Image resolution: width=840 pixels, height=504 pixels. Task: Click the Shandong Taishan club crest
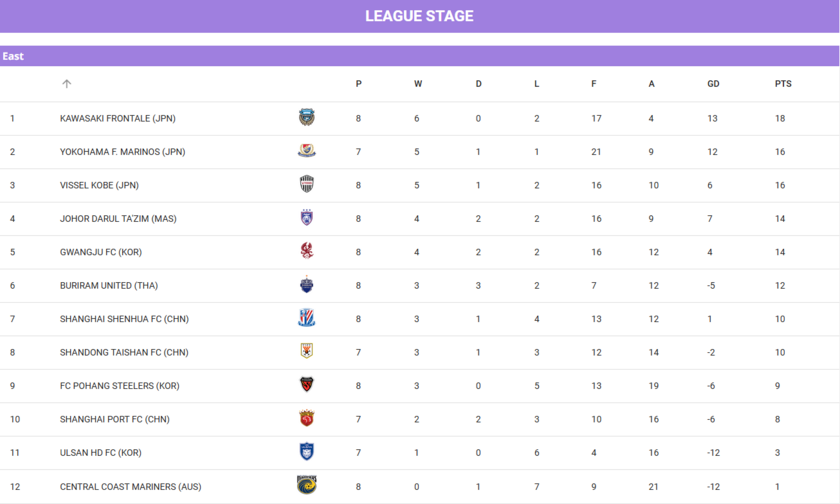[x=307, y=352]
